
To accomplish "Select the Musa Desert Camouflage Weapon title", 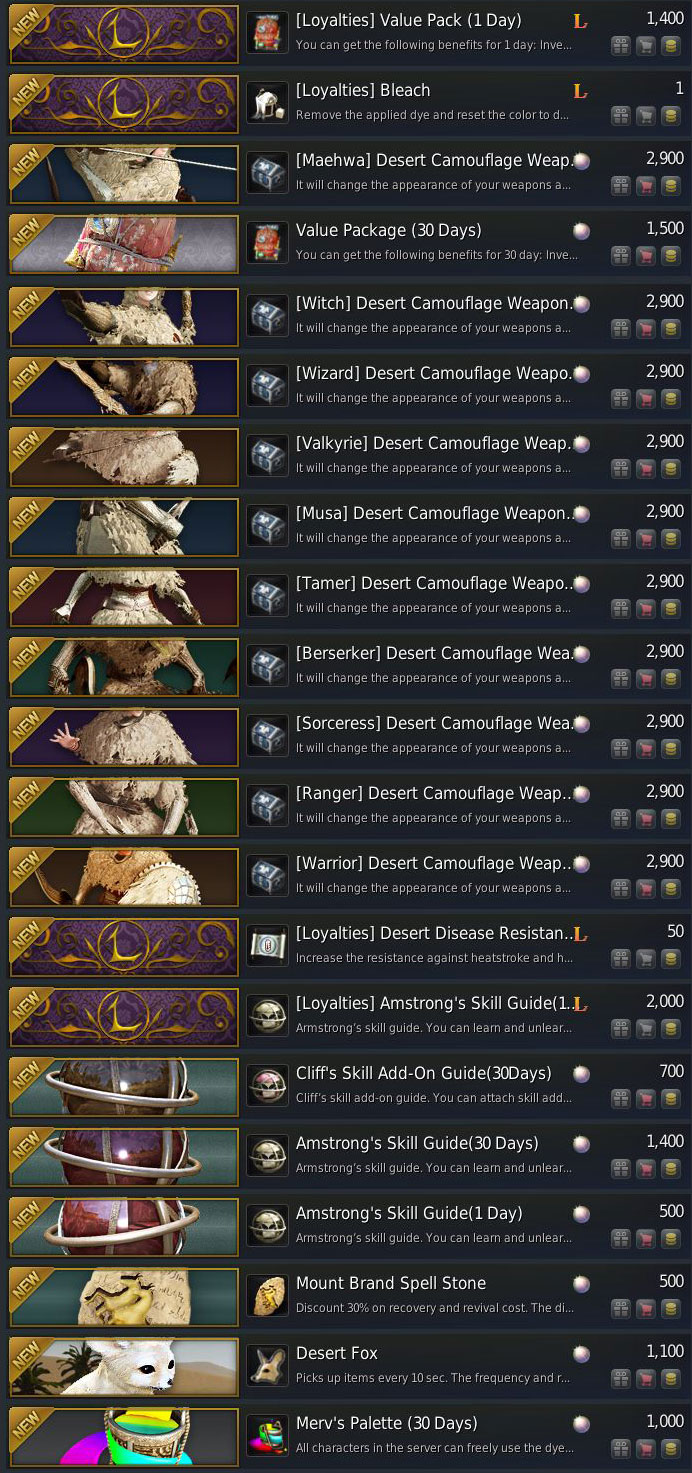I will coord(432,513).
